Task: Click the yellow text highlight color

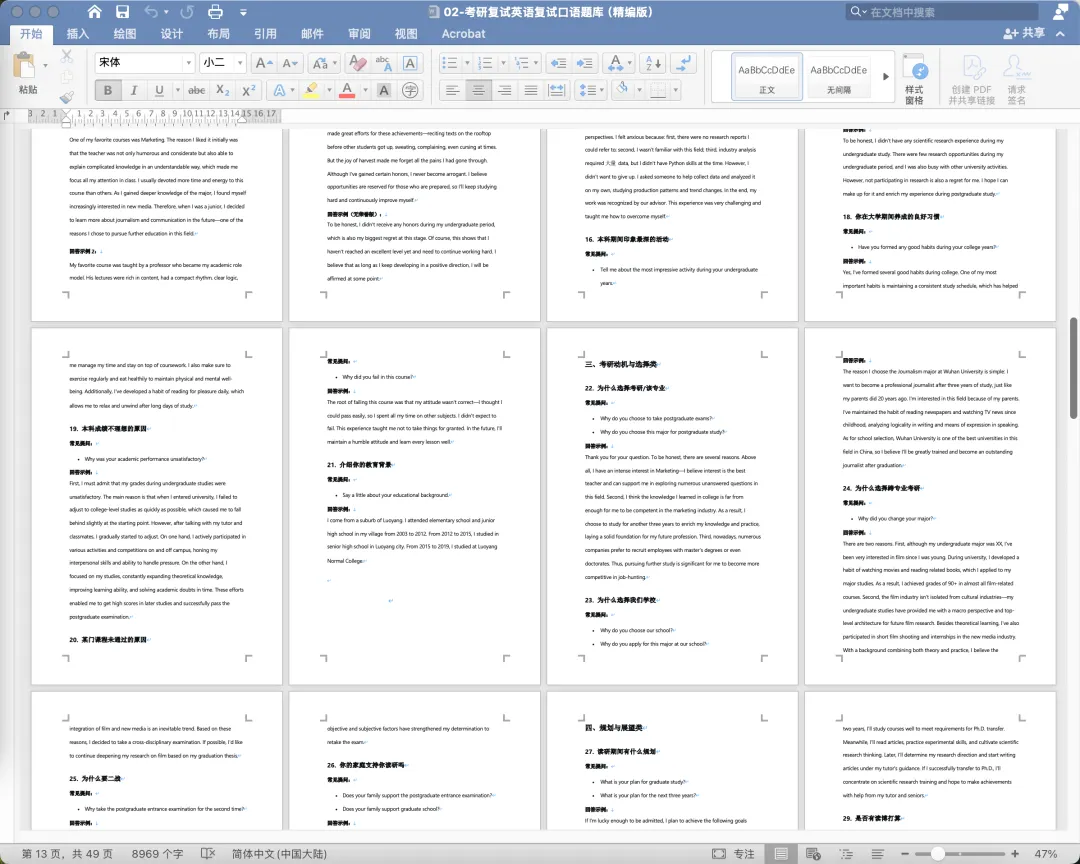Action: click(x=311, y=90)
